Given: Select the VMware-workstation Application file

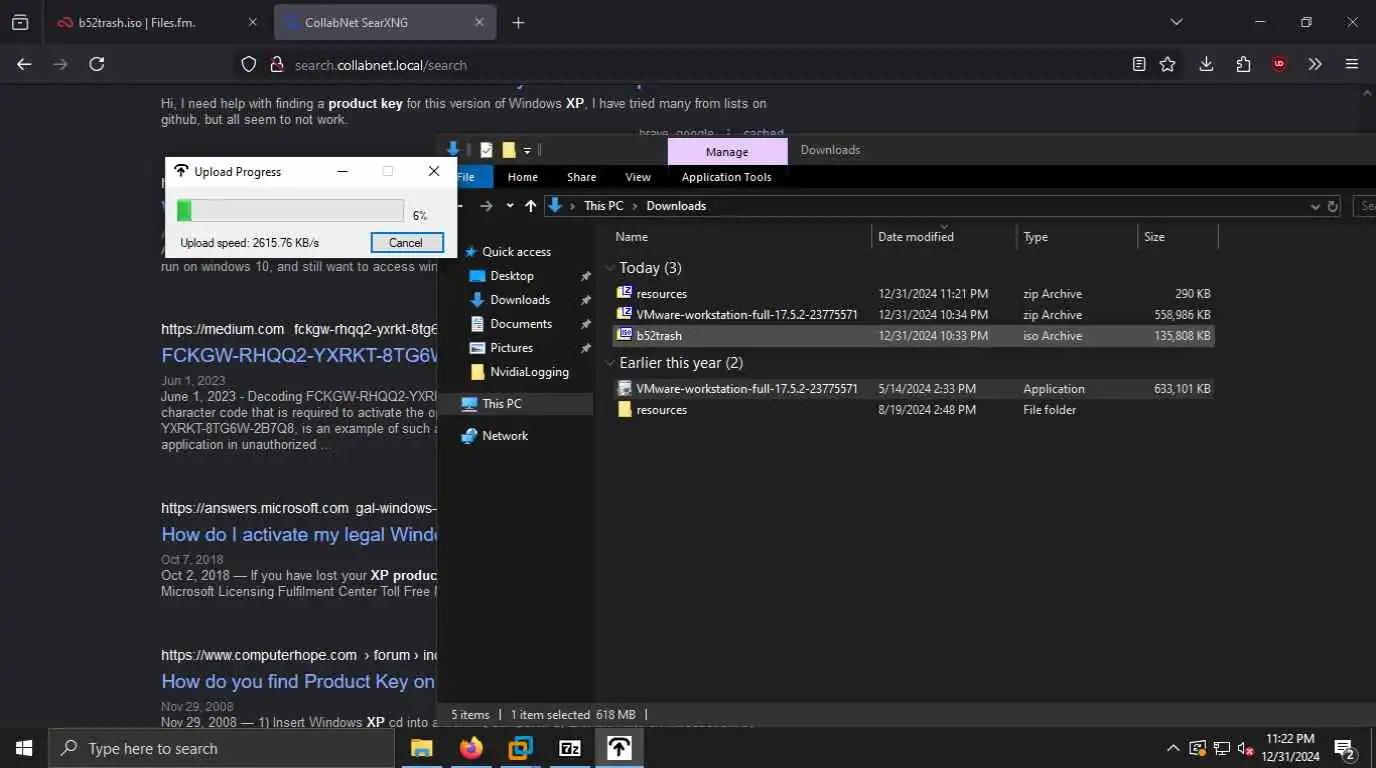Looking at the screenshot, I should (x=913, y=389).
